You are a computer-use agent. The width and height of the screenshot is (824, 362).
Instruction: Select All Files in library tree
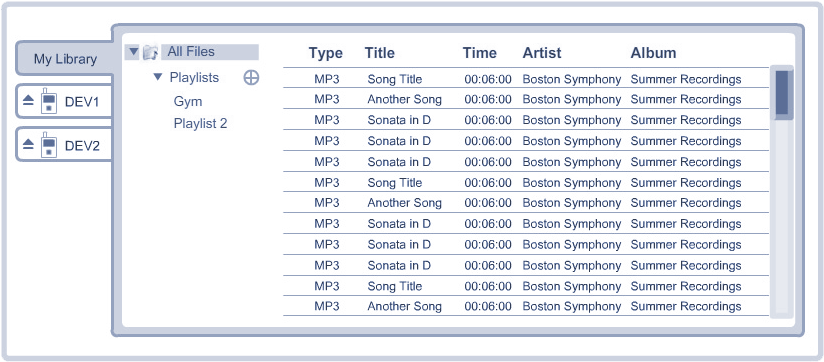click(x=191, y=51)
